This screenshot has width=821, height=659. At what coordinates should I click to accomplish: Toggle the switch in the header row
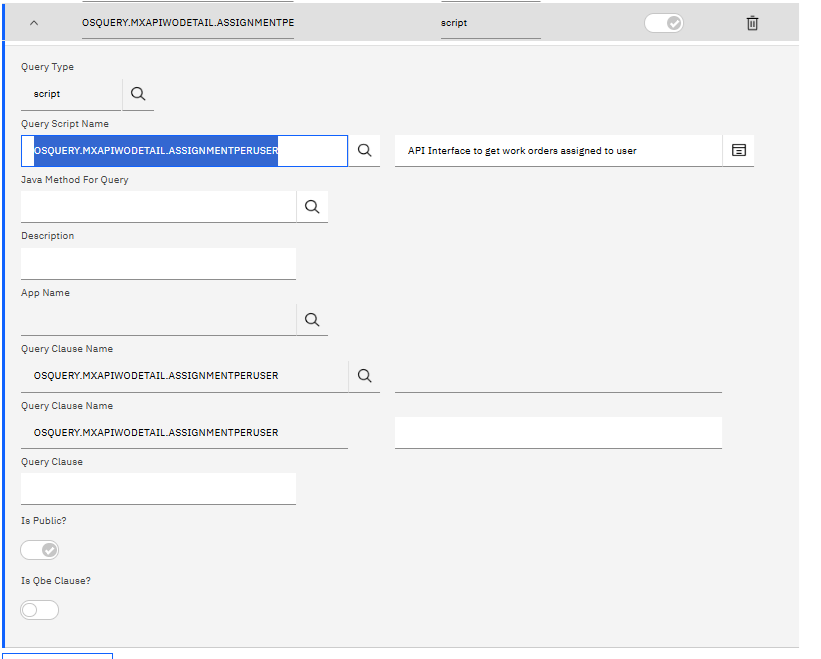(663, 23)
